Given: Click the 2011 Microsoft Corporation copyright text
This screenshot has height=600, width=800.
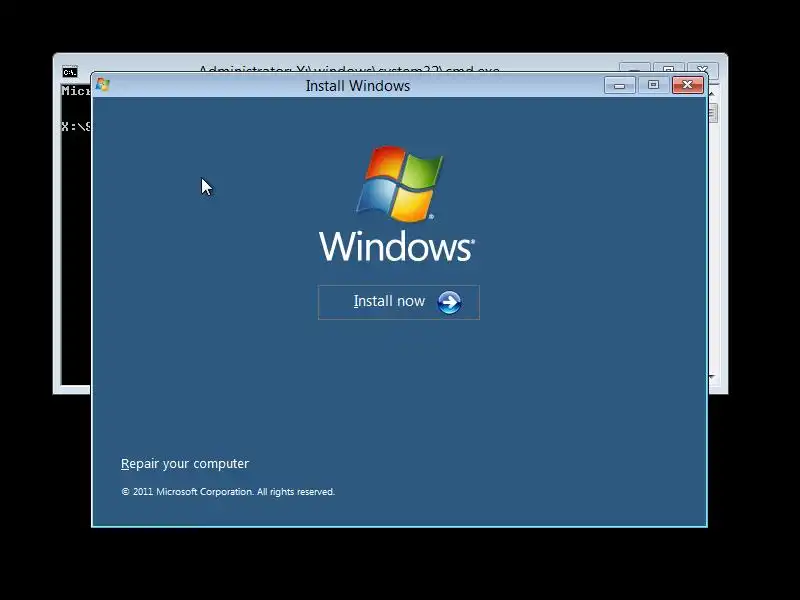Looking at the screenshot, I should 228,492.
